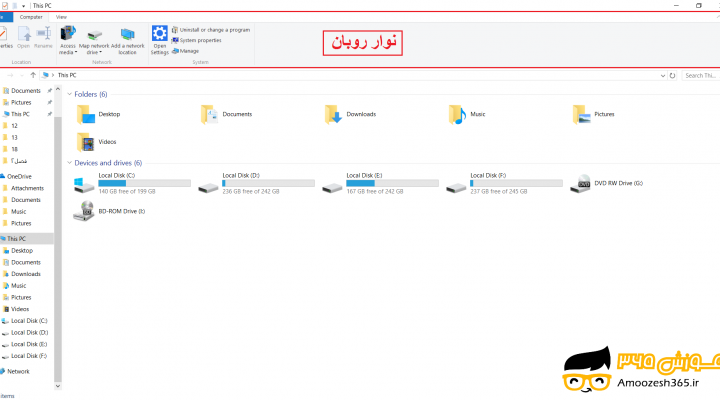The image size is (720, 400).
Task: Open the Desktop folder icon in main pane
Action: 85,114
